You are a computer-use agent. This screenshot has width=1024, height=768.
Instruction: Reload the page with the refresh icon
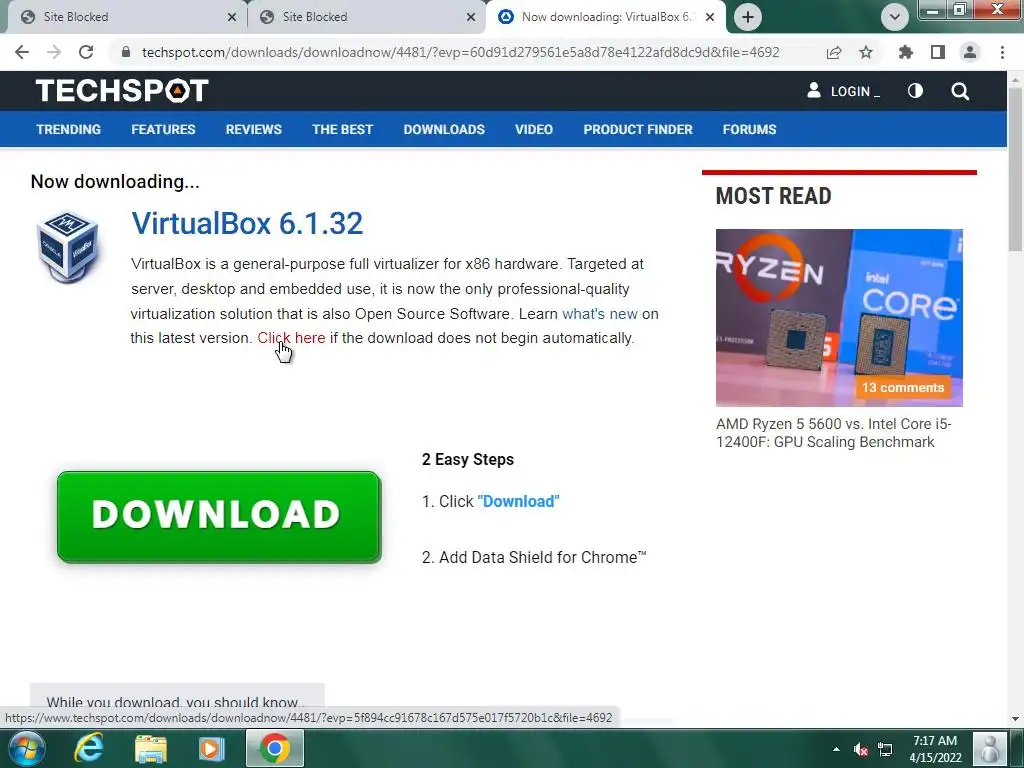[x=86, y=52]
